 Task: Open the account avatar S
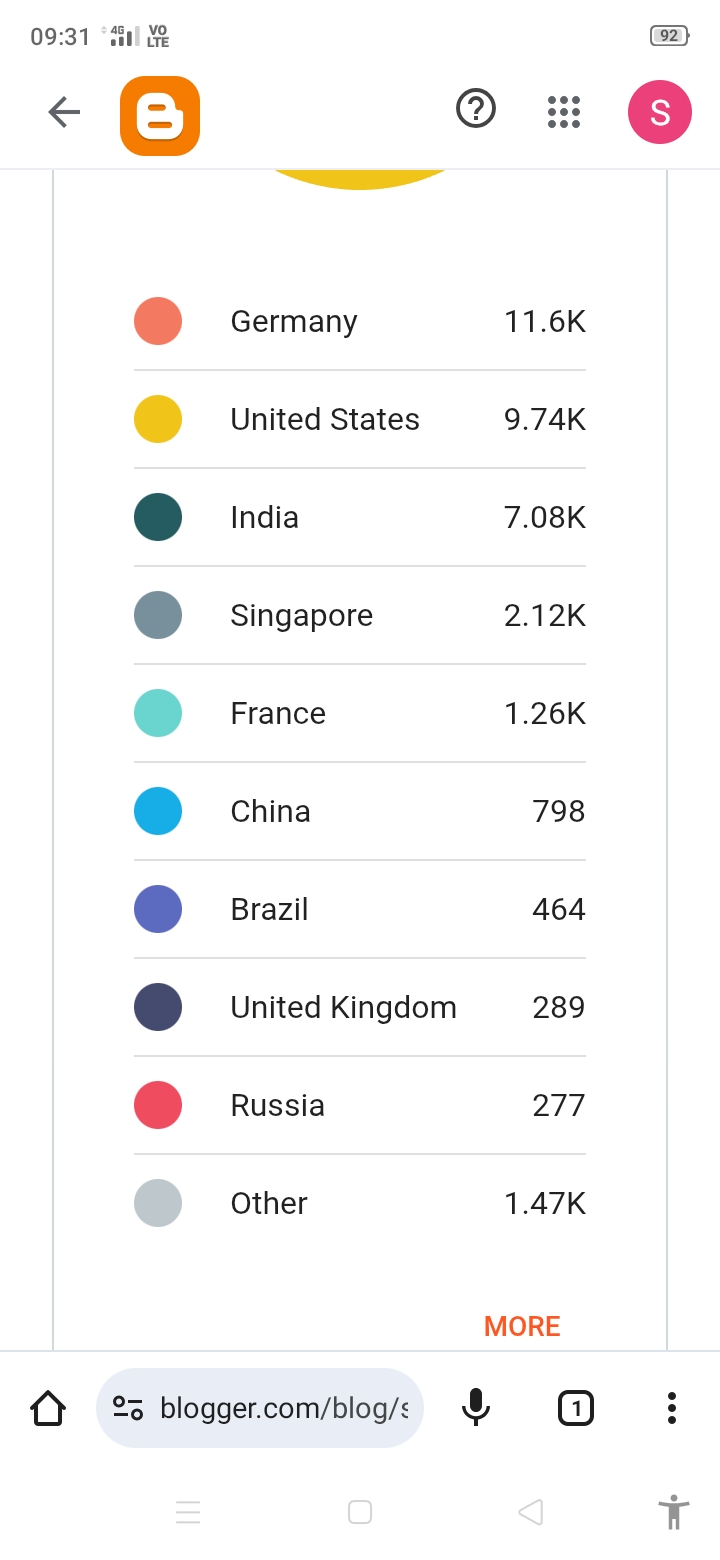[x=660, y=112]
